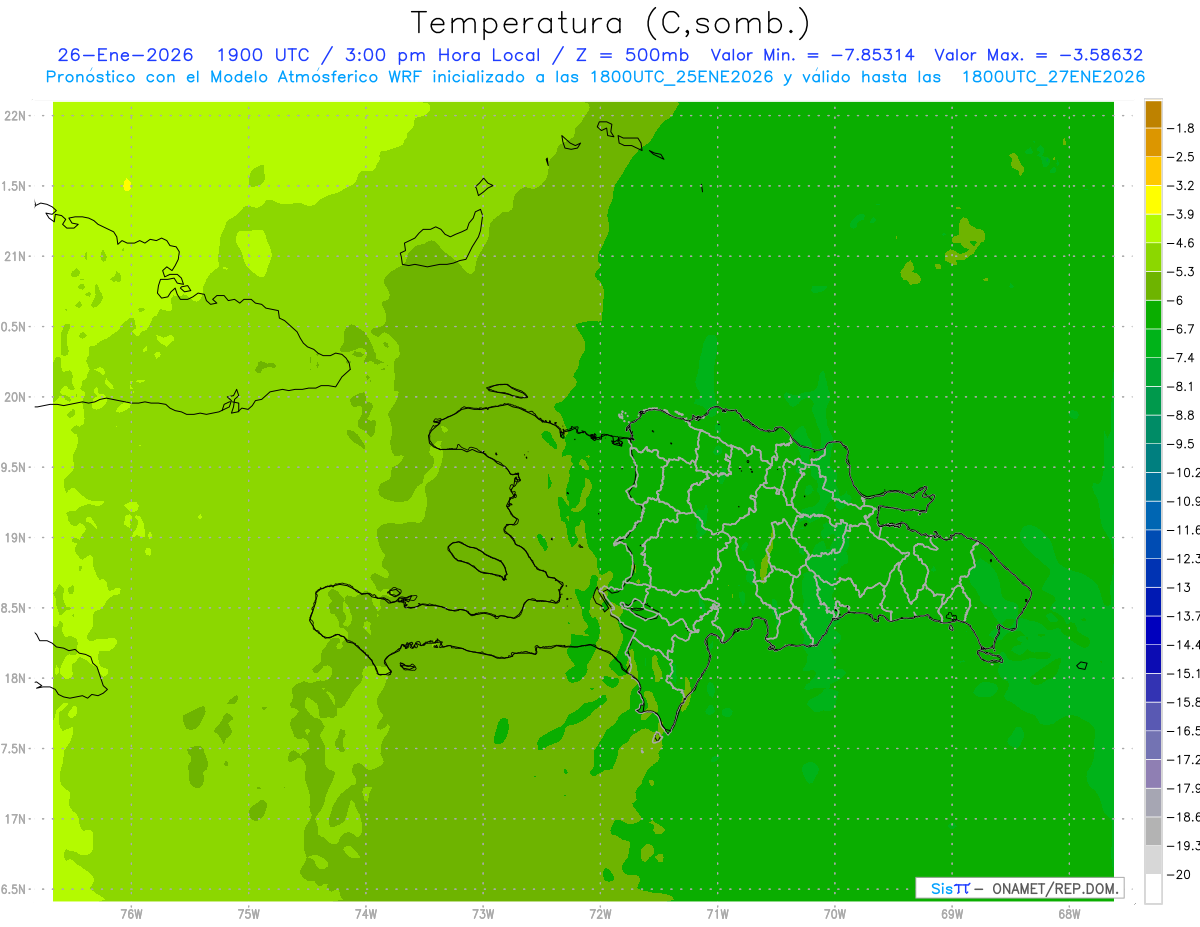Click the '69W' longitude label
Image resolution: width=1200 pixels, height=927 pixels.
(x=952, y=914)
